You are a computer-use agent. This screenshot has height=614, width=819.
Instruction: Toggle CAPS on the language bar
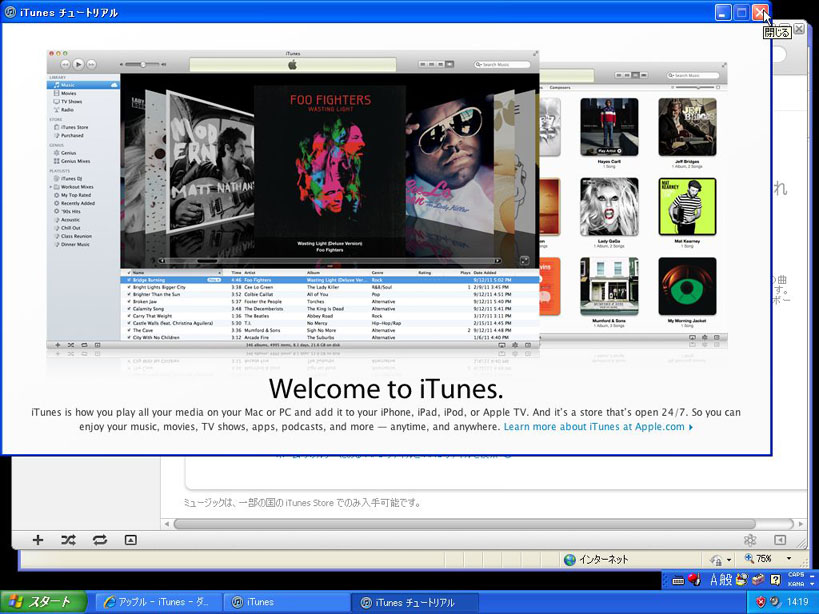tap(796, 574)
